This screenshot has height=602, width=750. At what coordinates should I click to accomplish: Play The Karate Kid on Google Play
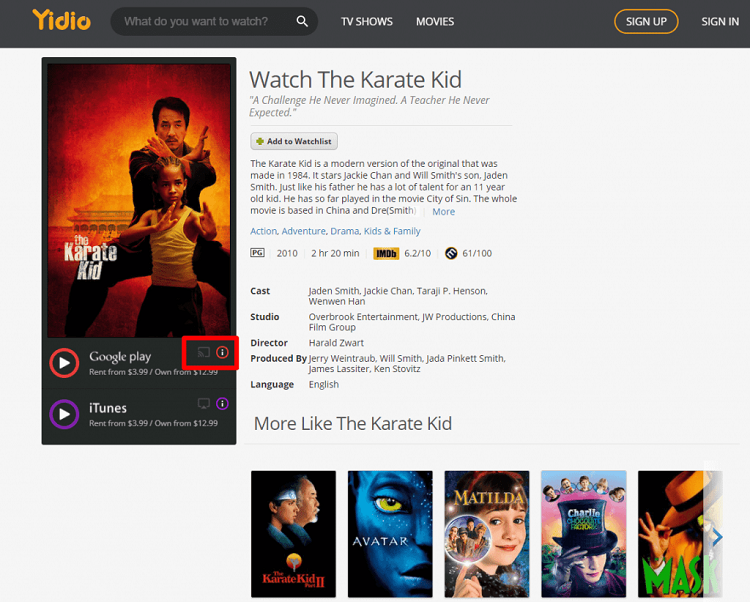[x=64, y=363]
